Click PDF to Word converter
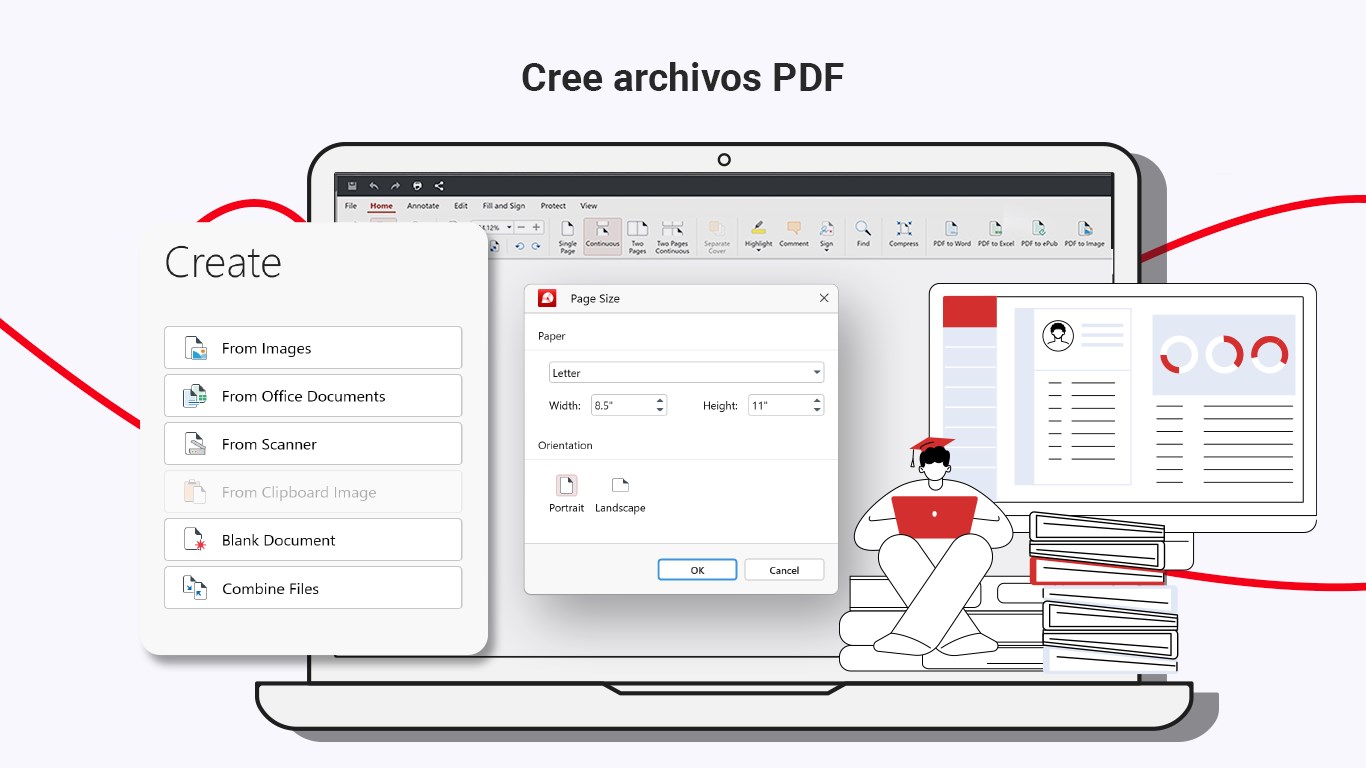 [x=952, y=234]
